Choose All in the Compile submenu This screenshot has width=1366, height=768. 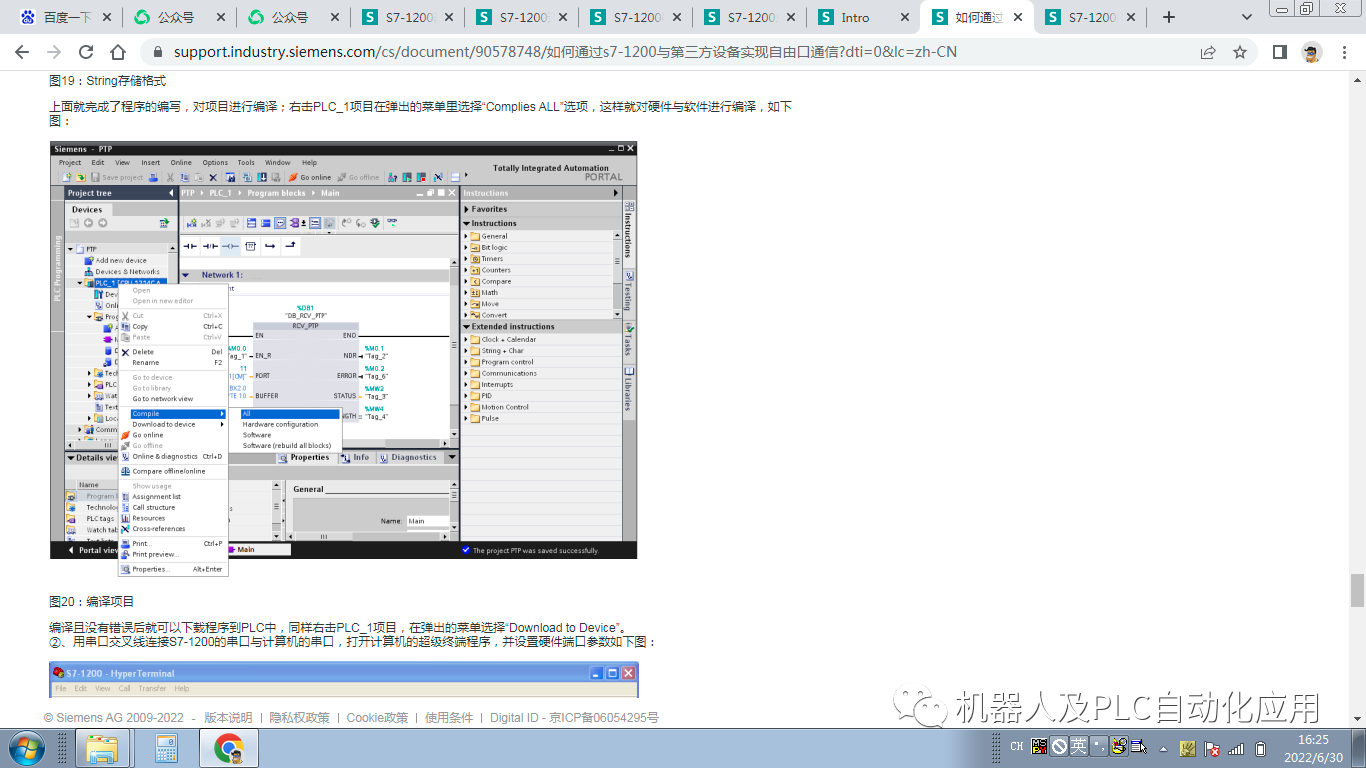pyautogui.click(x=290, y=414)
